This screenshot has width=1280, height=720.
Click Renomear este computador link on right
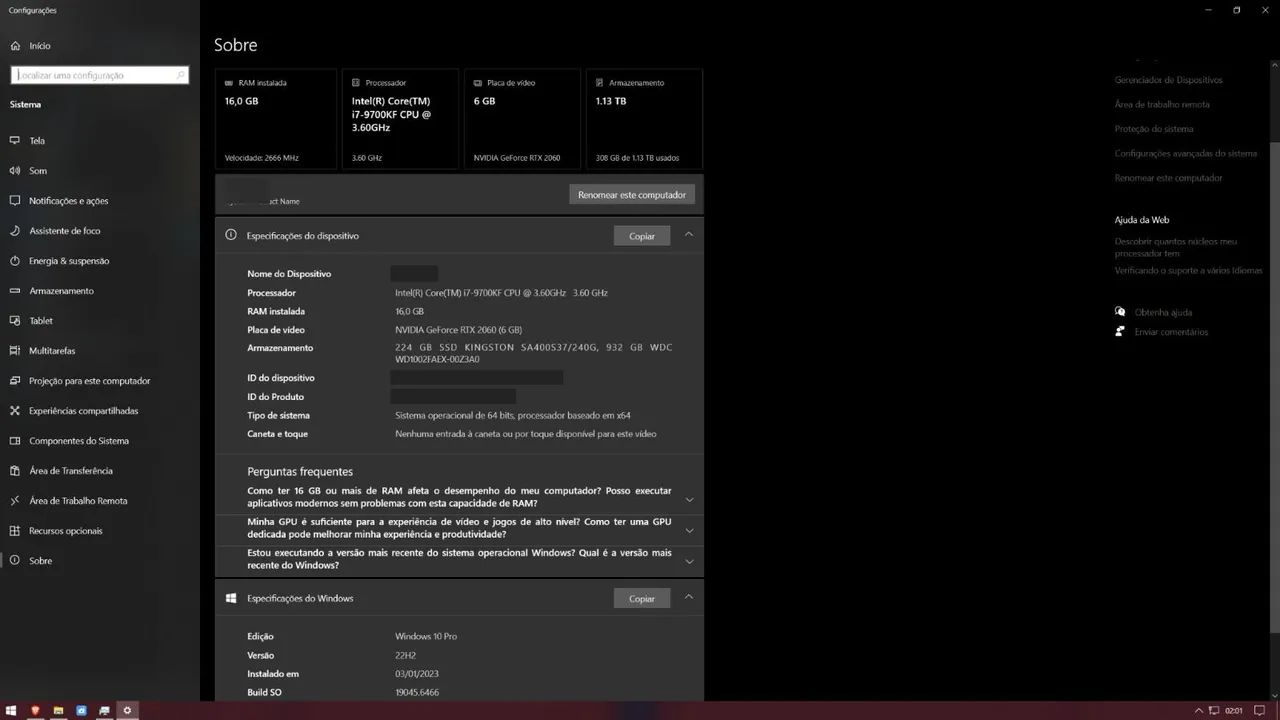pyautogui.click(x=1168, y=178)
